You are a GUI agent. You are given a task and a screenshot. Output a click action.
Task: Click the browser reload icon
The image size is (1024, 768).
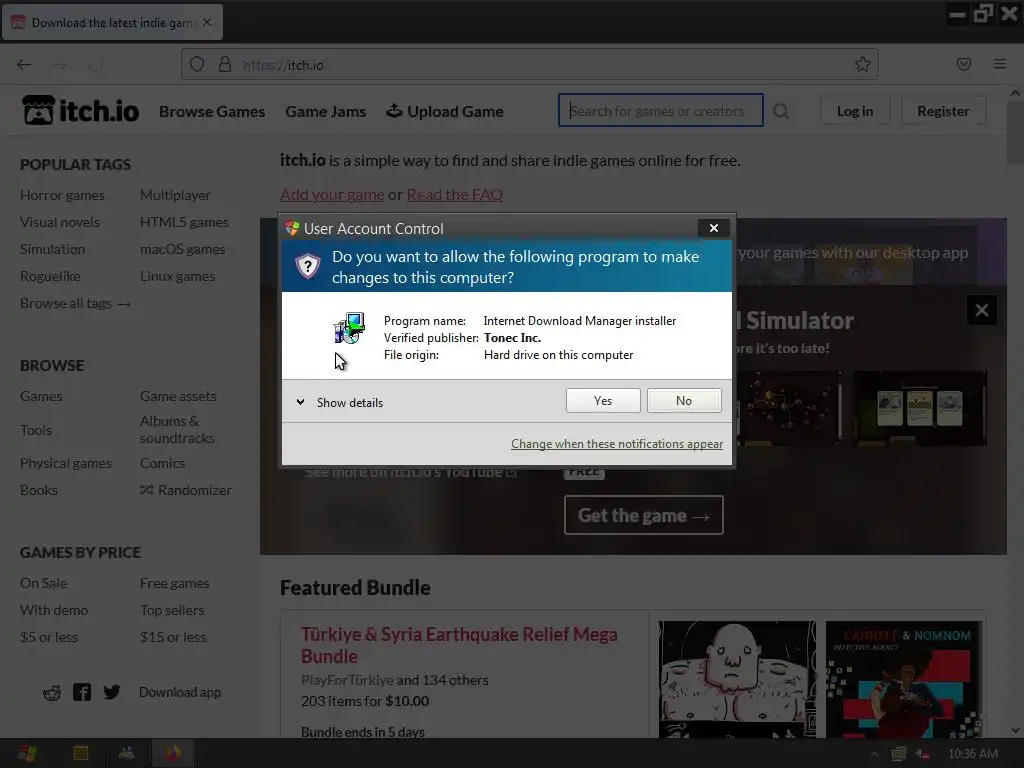[x=95, y=65]
